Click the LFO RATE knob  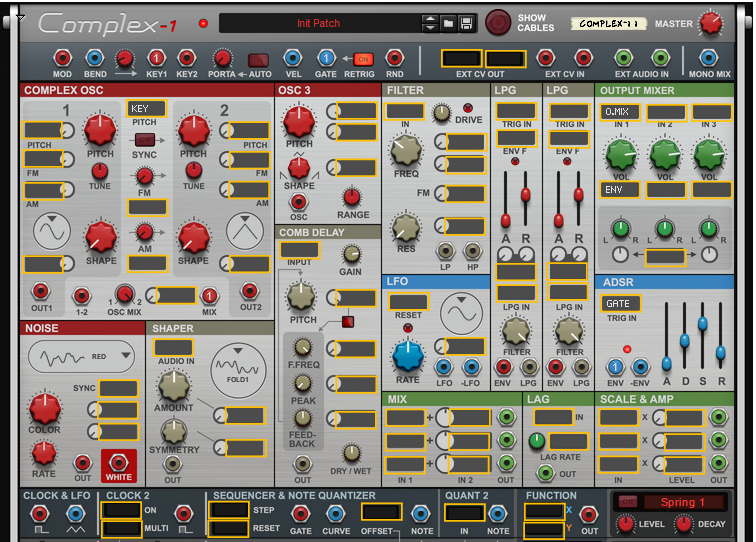point(408,356)
